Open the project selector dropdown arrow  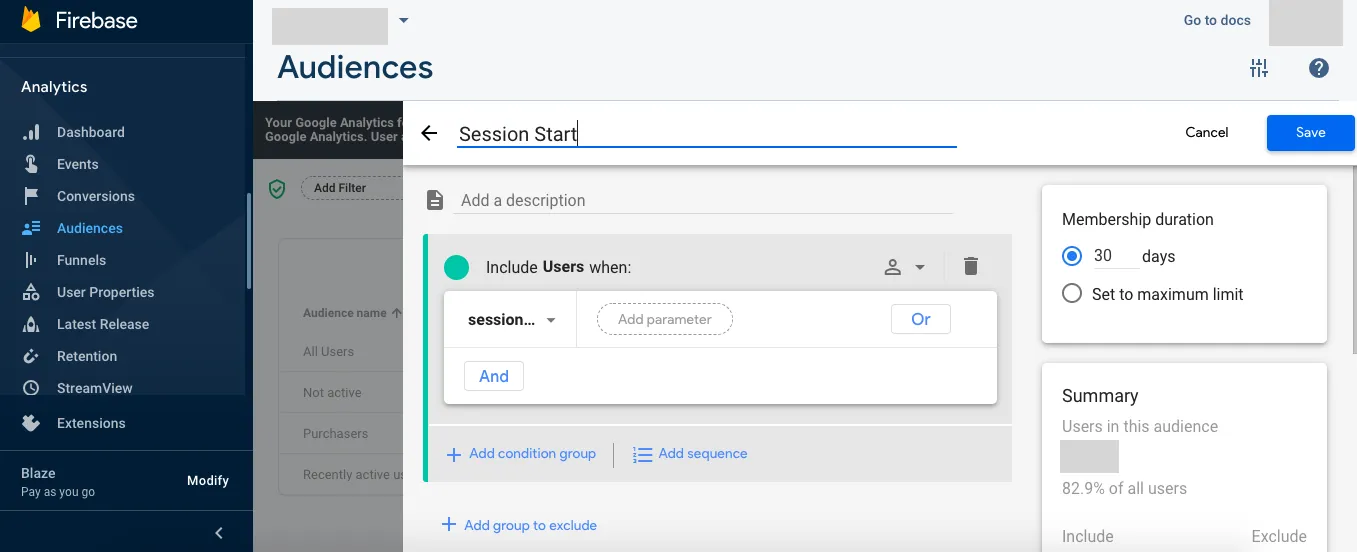click(x=404, y=20)
